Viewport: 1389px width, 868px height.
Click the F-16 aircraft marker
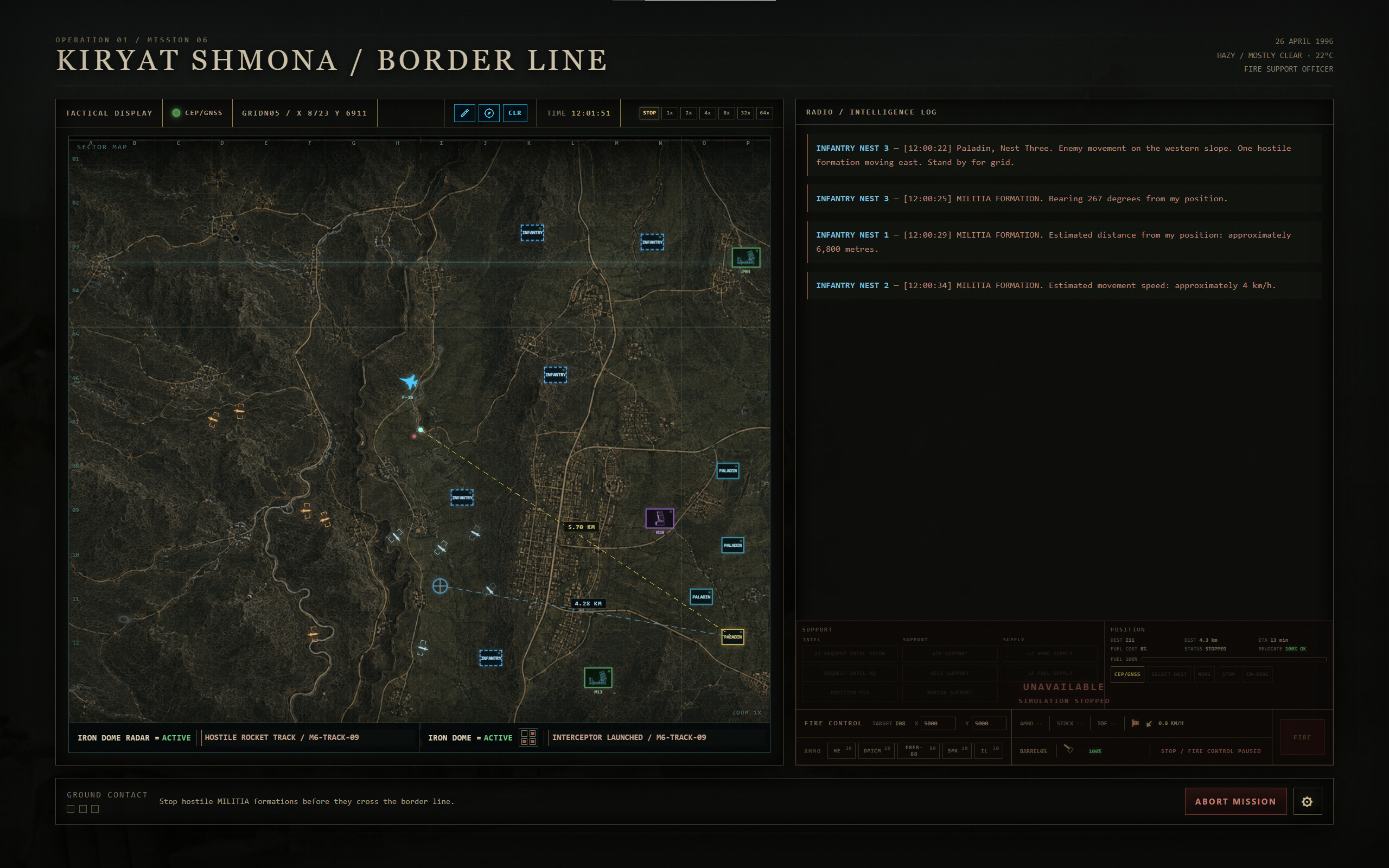pos(409,381)
